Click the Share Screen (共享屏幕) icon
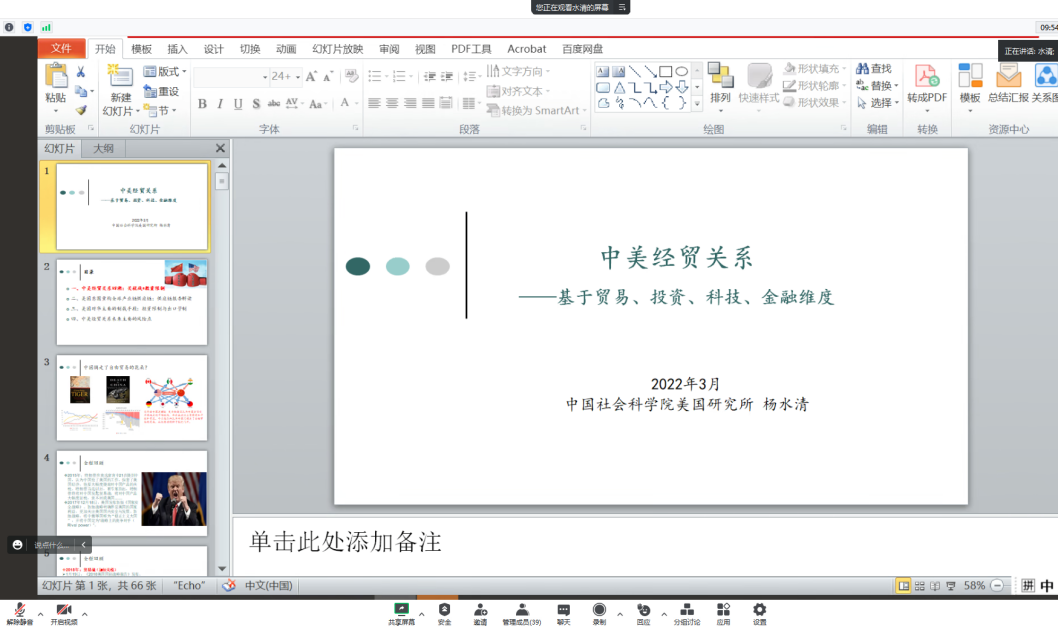Screen dimensions: 1058x627 point(401,610)
